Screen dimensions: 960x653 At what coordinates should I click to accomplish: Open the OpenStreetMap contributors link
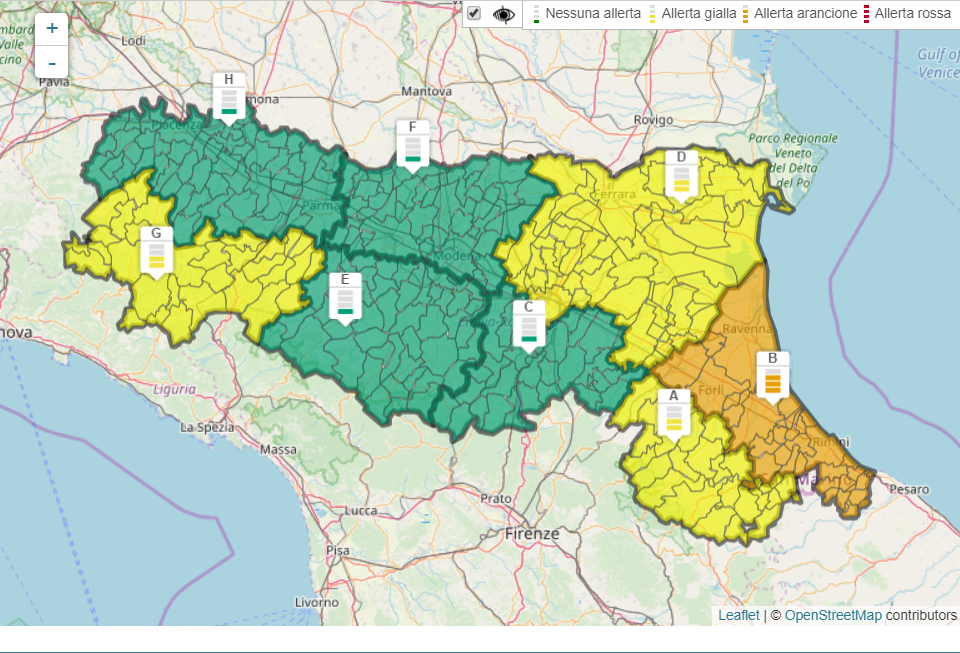click(833, 615)
